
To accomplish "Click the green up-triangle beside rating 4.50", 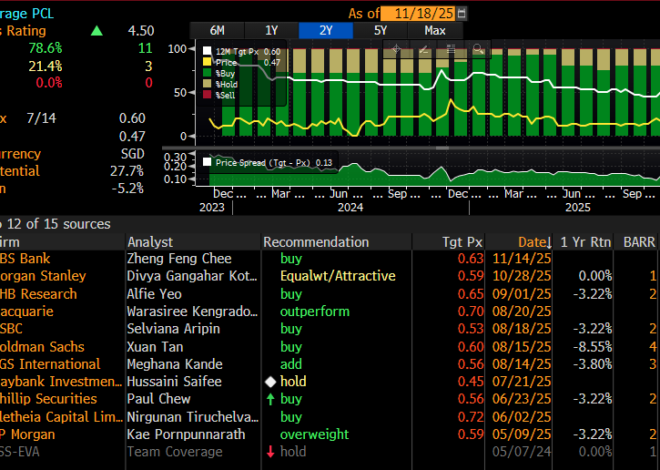I will point(97,31).
